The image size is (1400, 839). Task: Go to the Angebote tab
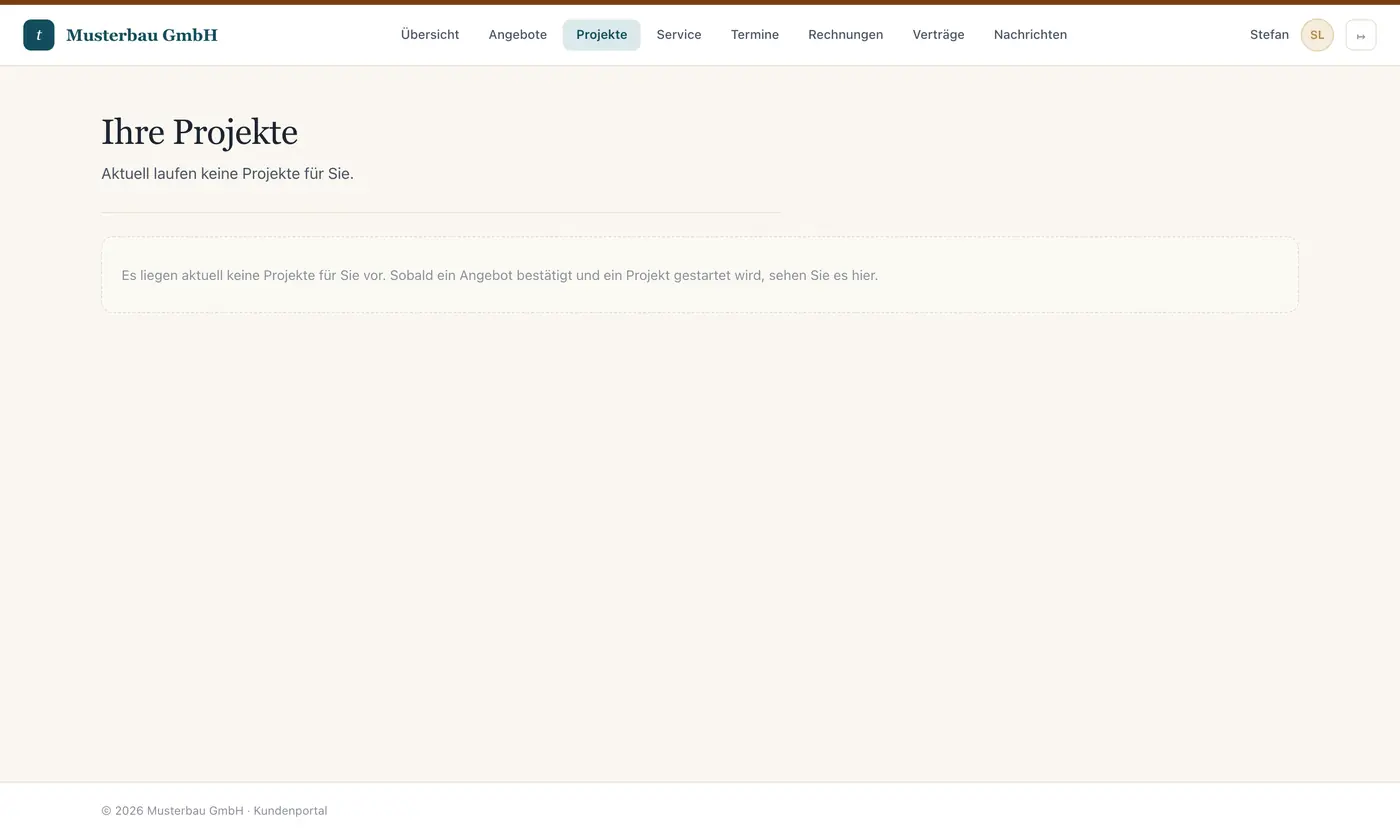[518, 35]
